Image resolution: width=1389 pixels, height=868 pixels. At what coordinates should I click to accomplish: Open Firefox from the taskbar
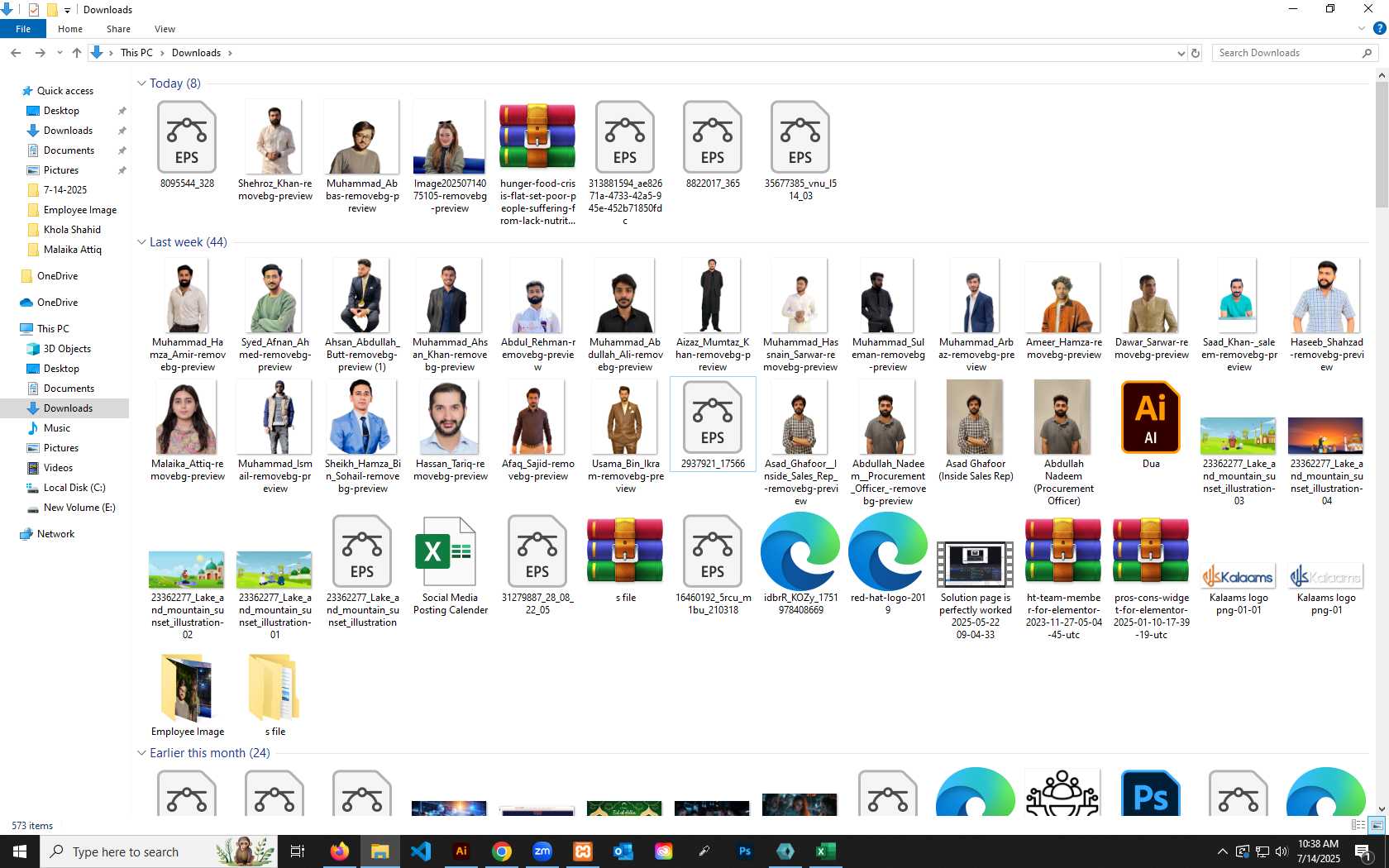pos(339,851)
